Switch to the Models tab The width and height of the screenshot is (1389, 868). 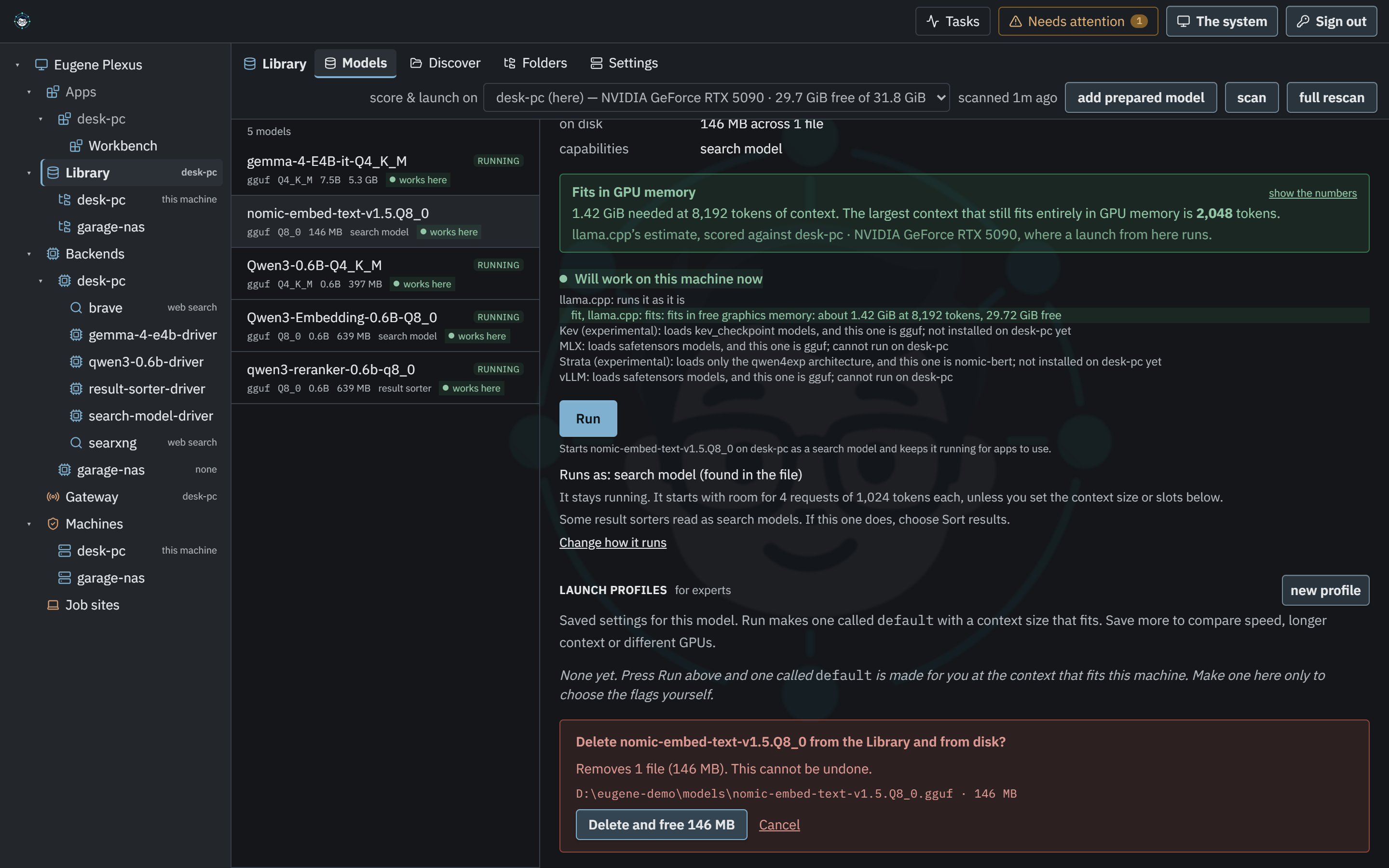point(355,63)
